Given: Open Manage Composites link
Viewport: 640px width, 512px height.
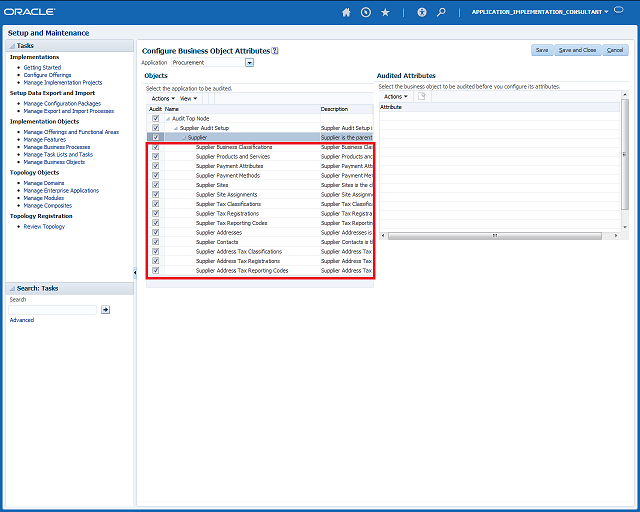Looking at the screenshot, I should click(x=47, y=206).
